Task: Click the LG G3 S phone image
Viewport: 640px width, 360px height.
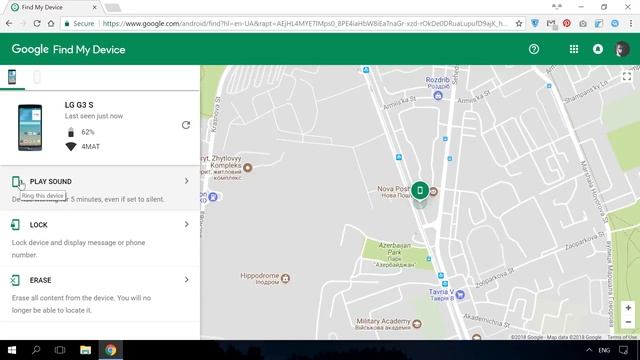Action: 30,128
